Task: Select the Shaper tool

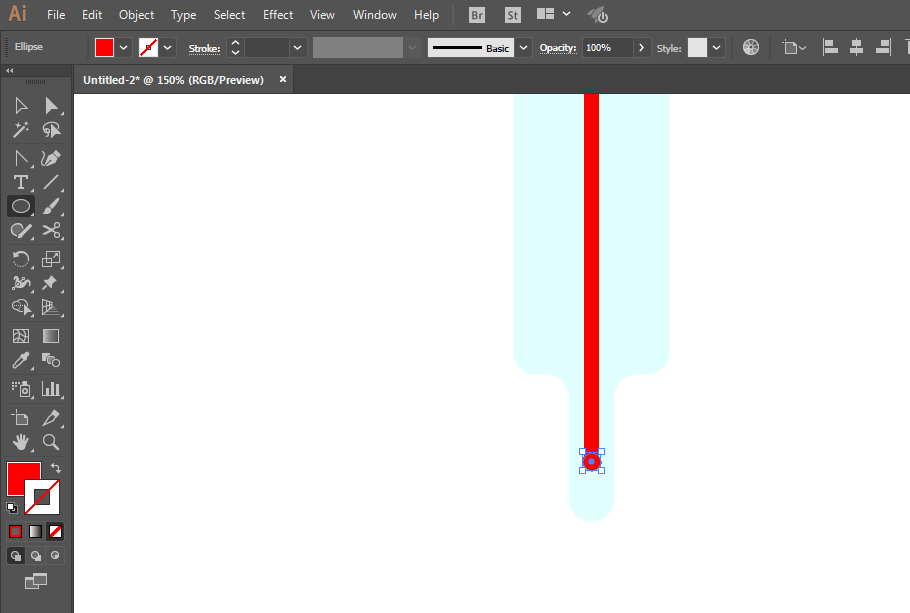Action: point(21,230)
